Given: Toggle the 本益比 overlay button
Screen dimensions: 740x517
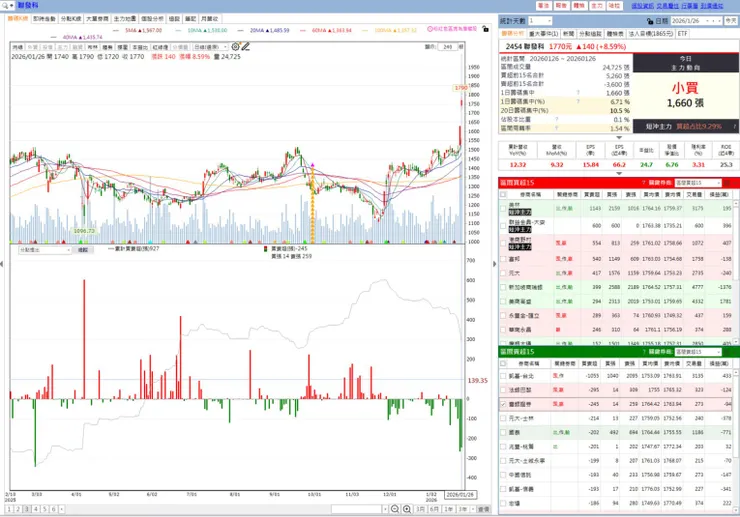Looking at the screenshot, I should click(140, 47).
